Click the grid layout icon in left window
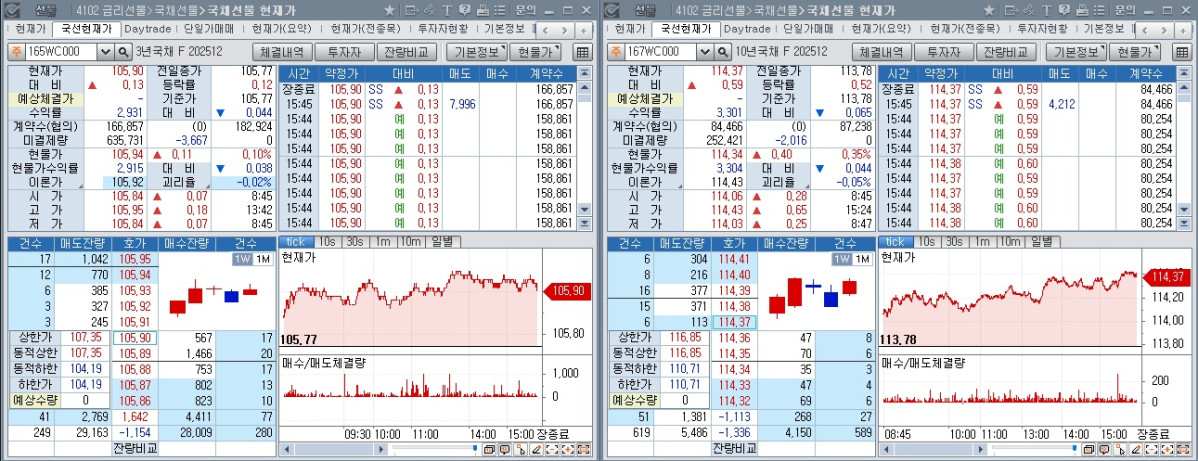Screen dimensions: 1198x461 [582, 52]
